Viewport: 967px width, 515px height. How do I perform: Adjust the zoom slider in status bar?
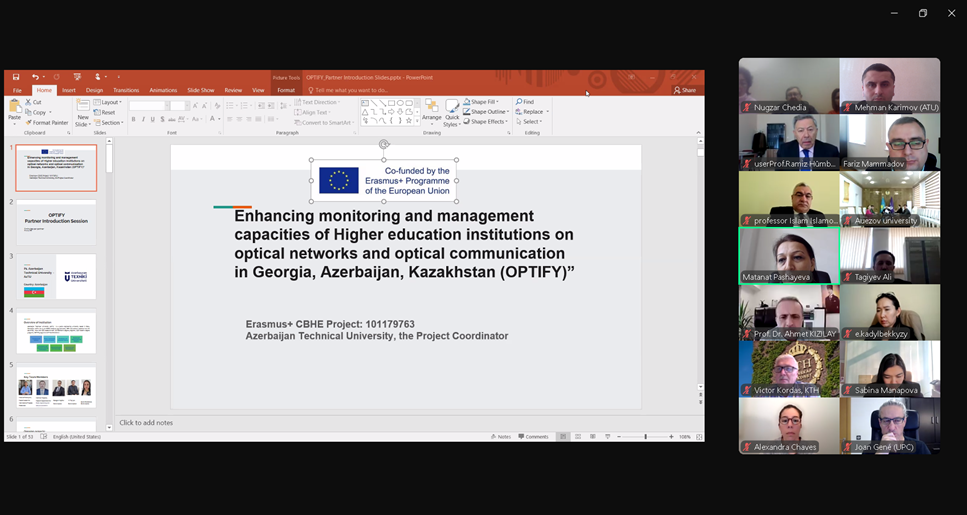[645, 437]
